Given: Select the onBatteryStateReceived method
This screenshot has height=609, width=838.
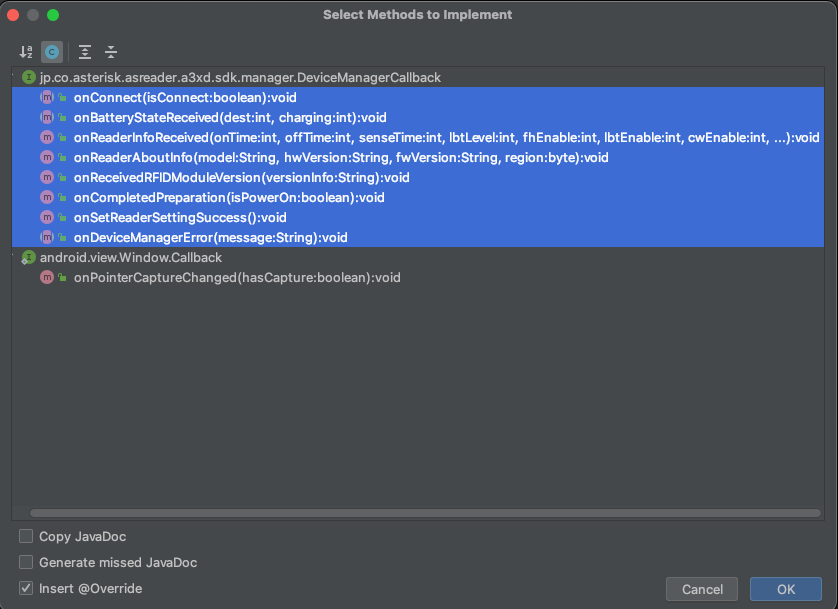Looking at the screenshot, I should 230,117.
